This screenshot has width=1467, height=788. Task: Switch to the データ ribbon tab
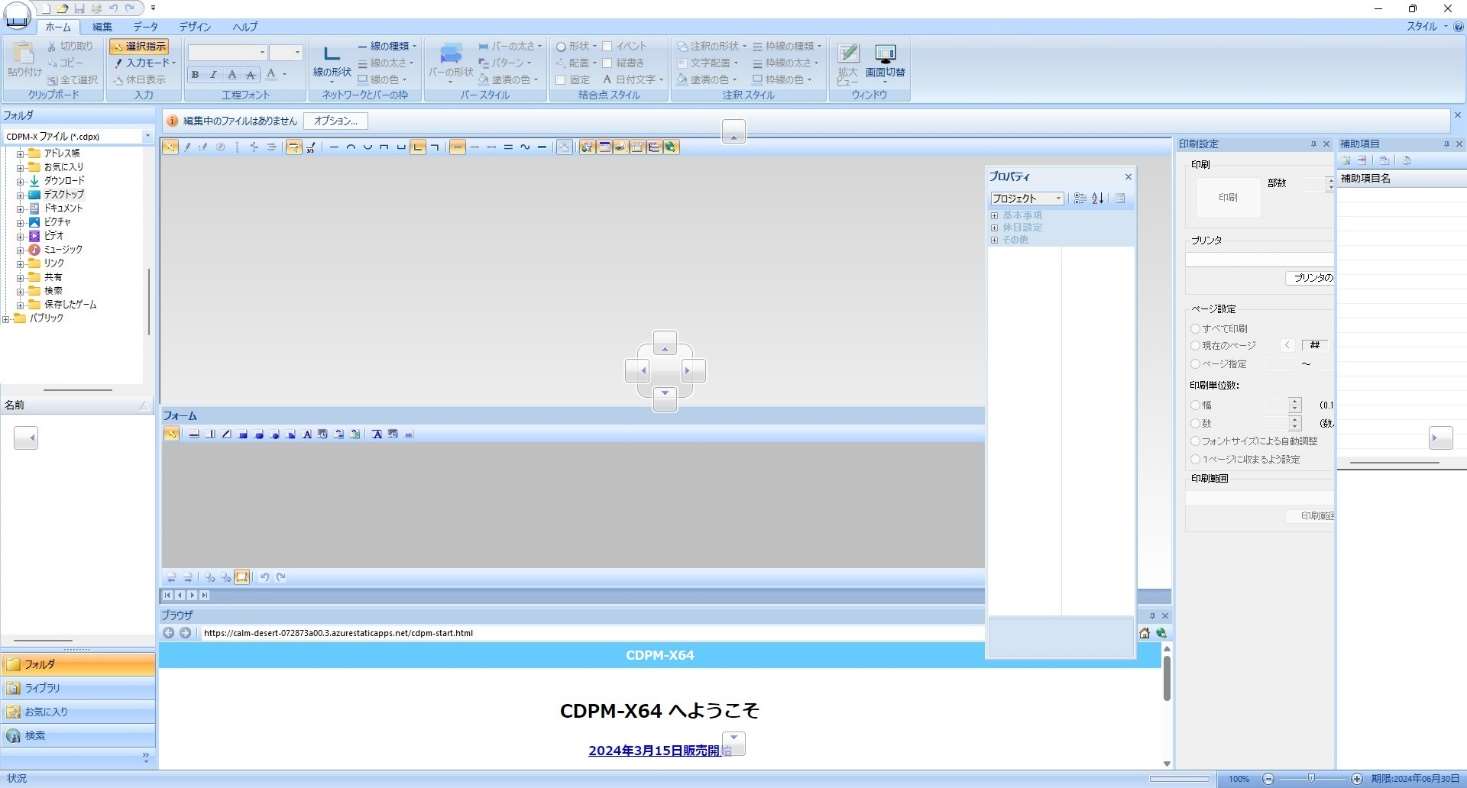pyautogui.click(x=146, y=27)
